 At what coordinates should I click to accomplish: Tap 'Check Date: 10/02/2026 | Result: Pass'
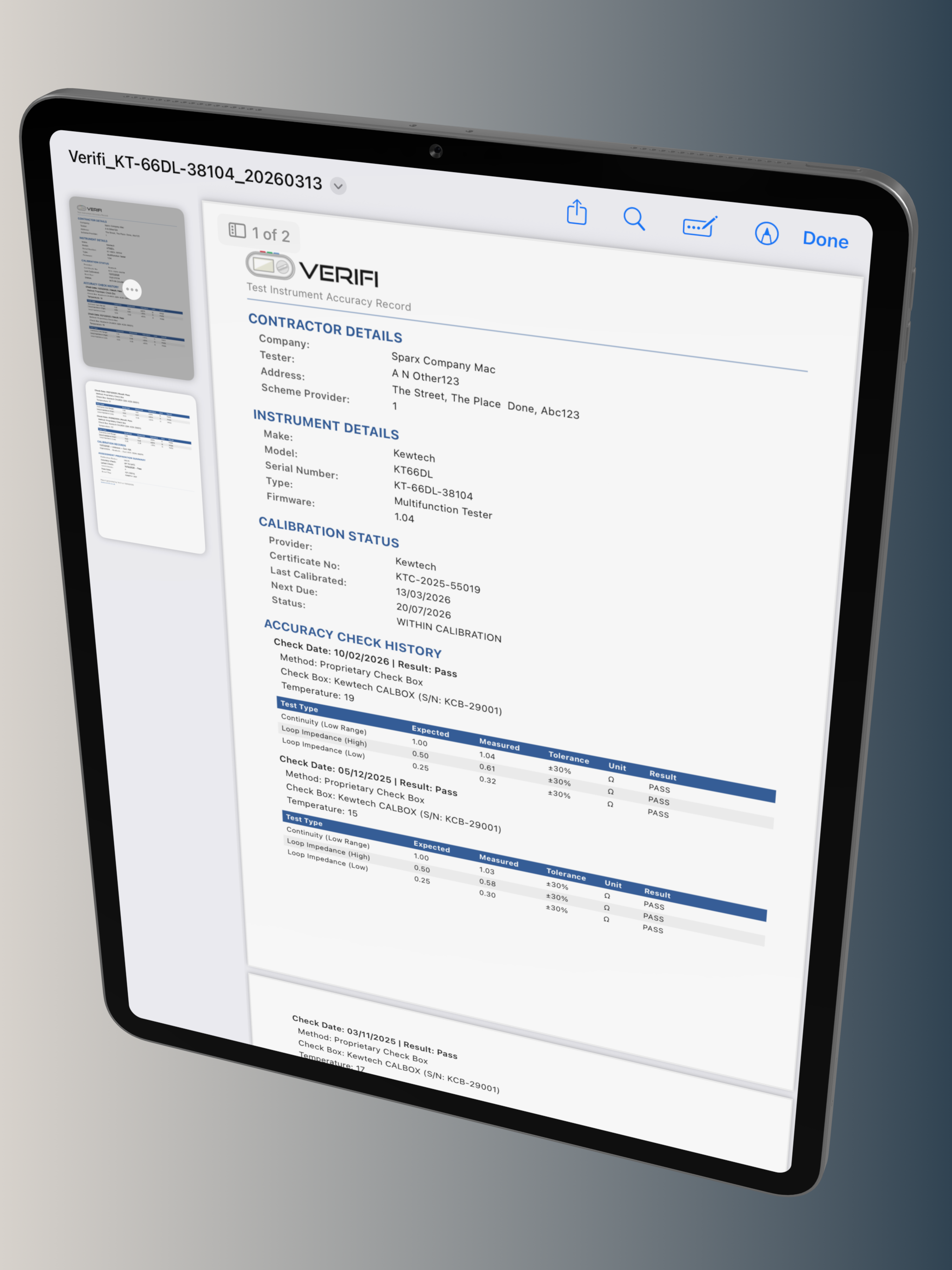365,657
